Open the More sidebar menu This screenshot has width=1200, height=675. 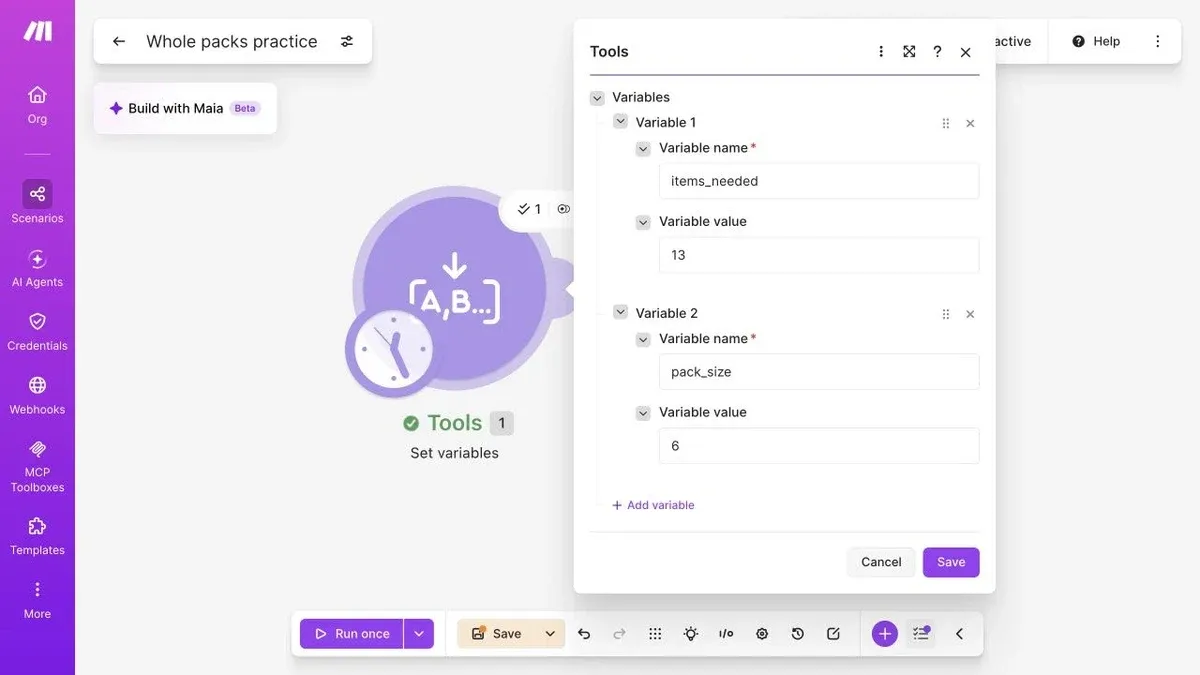click(37, 600)
